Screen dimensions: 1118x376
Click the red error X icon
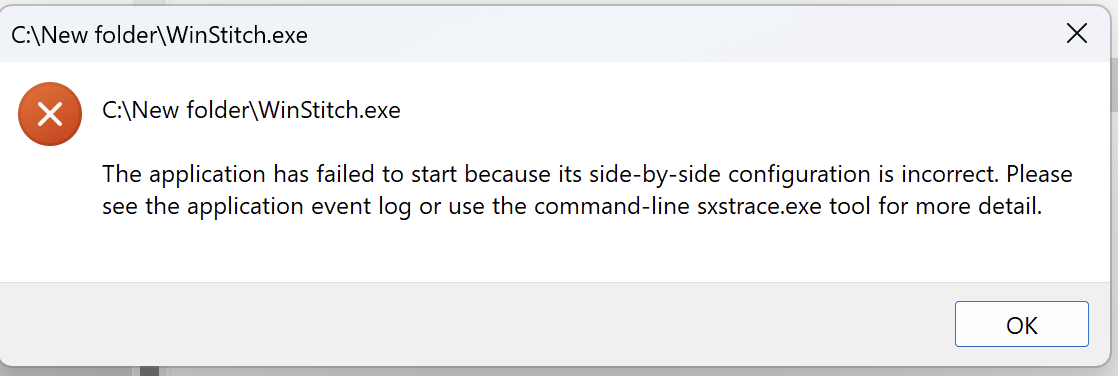[x=50, y=114]
